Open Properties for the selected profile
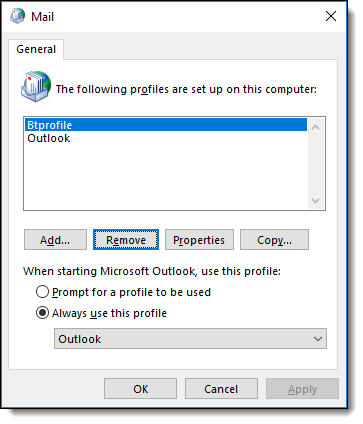 coord(199,240)
